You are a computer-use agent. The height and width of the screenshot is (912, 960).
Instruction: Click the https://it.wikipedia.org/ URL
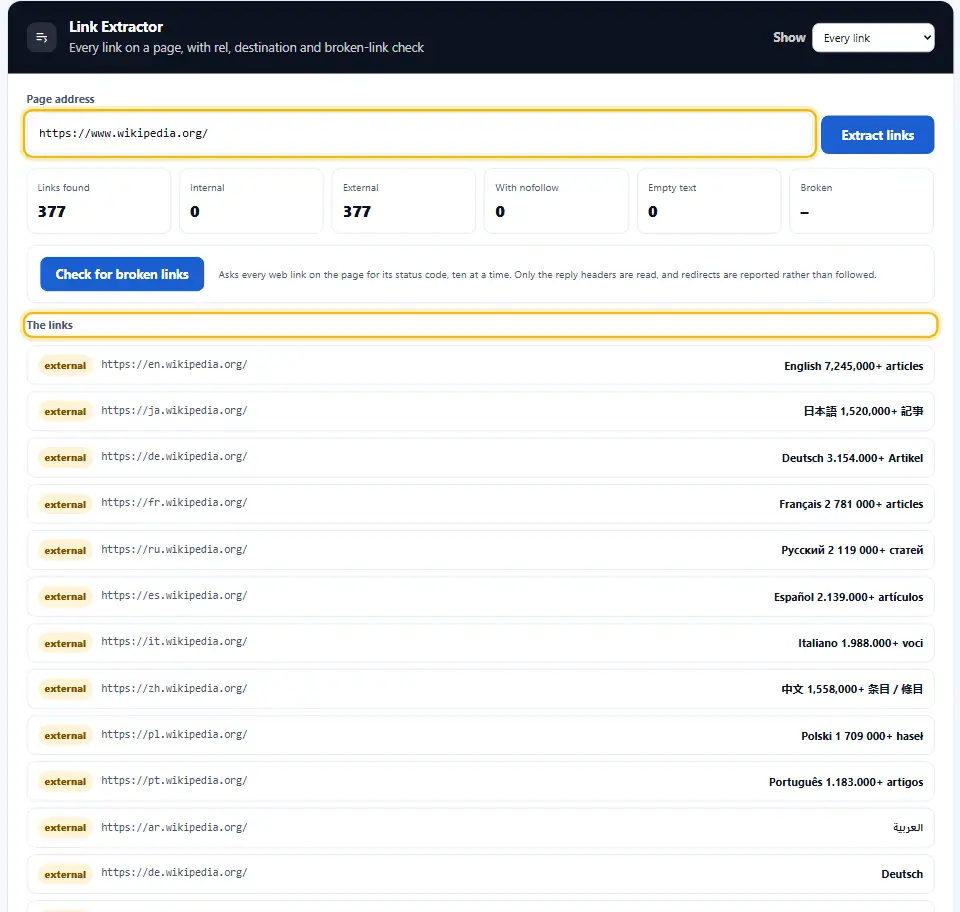coord(174,641)
